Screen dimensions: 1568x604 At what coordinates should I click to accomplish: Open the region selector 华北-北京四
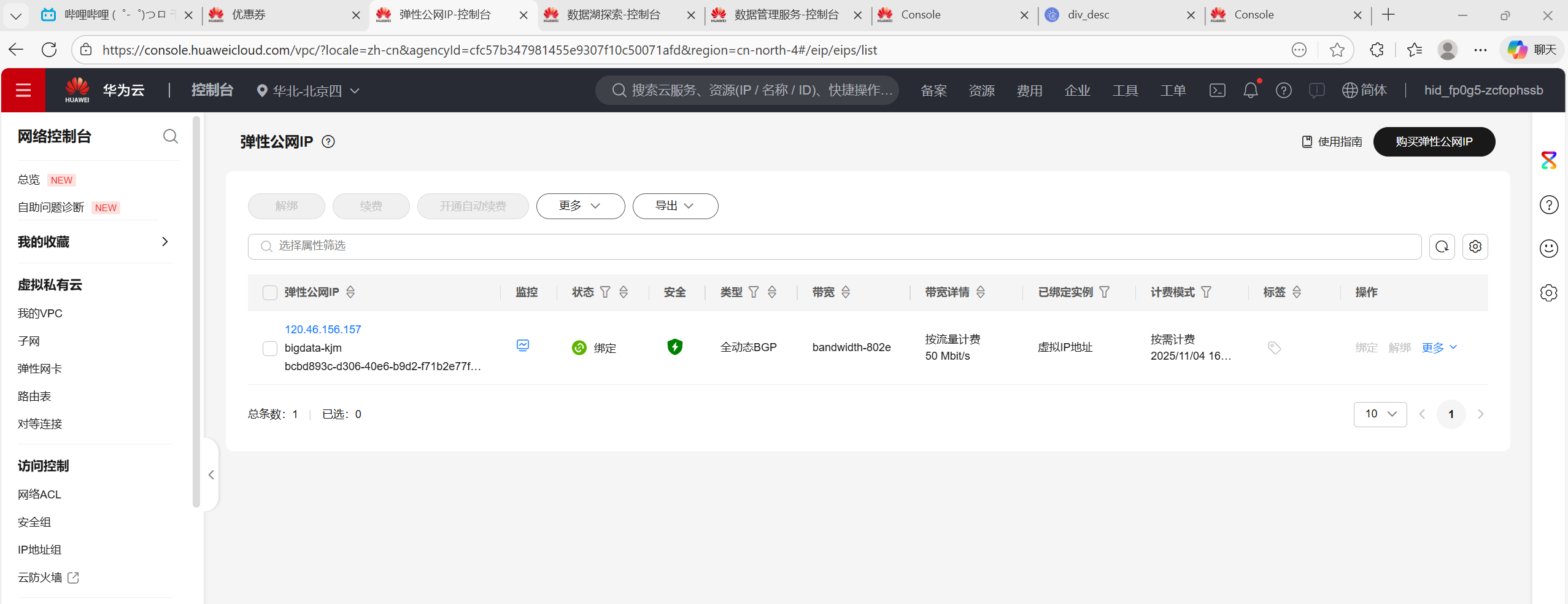[307, 90]
